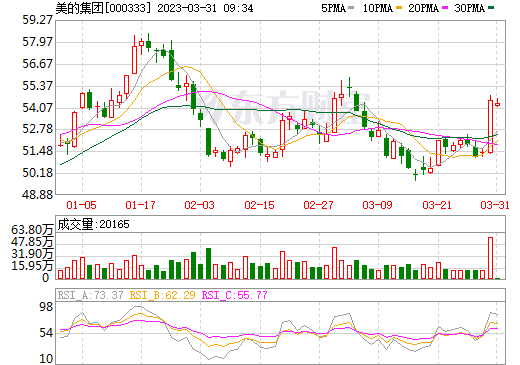This screenshot has width=520, height=365.
Task: Click the 成交量:20165 volume label
Action: click(93, 224)
